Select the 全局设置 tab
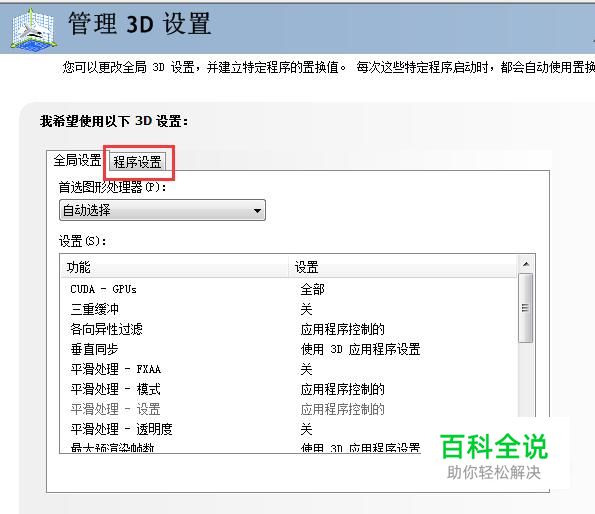Image resolution: width=595 pixels, height=514 pixels. (x=77, y=160)
